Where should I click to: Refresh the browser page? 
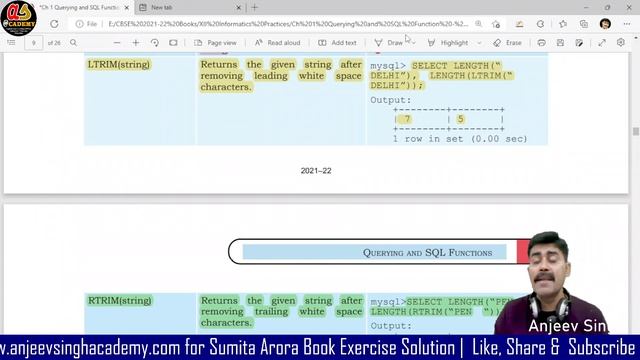pyautogui.click(x=54, y=24)
